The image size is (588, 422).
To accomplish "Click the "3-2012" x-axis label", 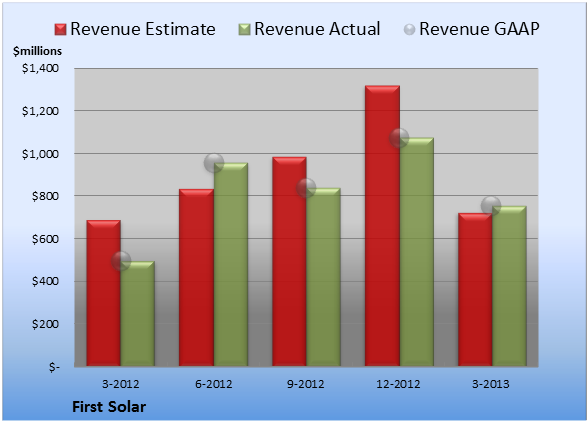I will click(121, 384).
